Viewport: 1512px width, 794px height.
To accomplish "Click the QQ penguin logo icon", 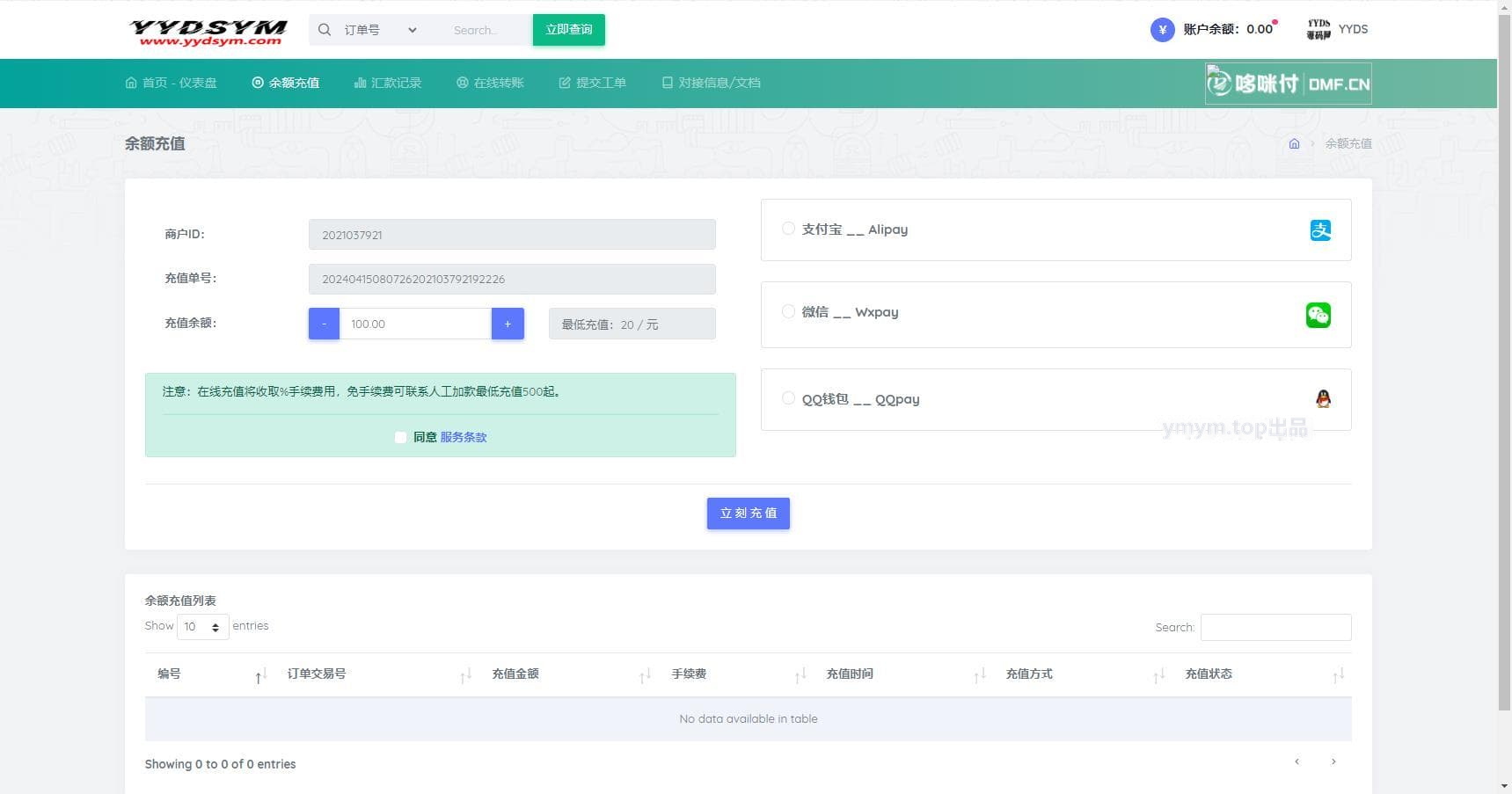I will [x=1323, y=399].
